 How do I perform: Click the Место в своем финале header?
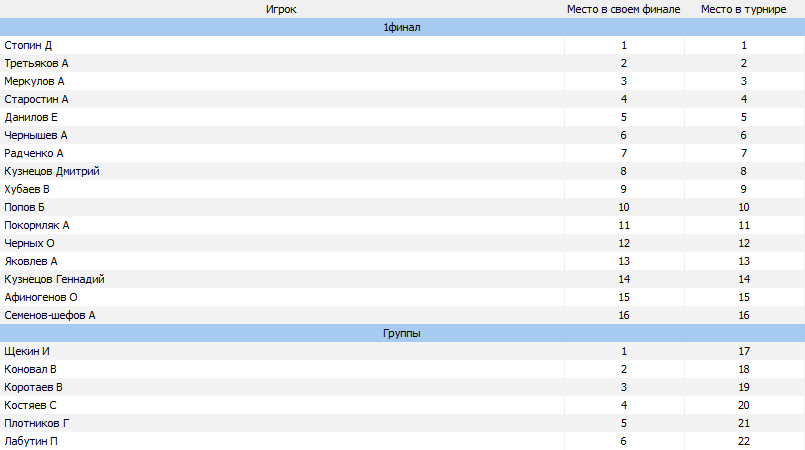click(x=623, y=9)
